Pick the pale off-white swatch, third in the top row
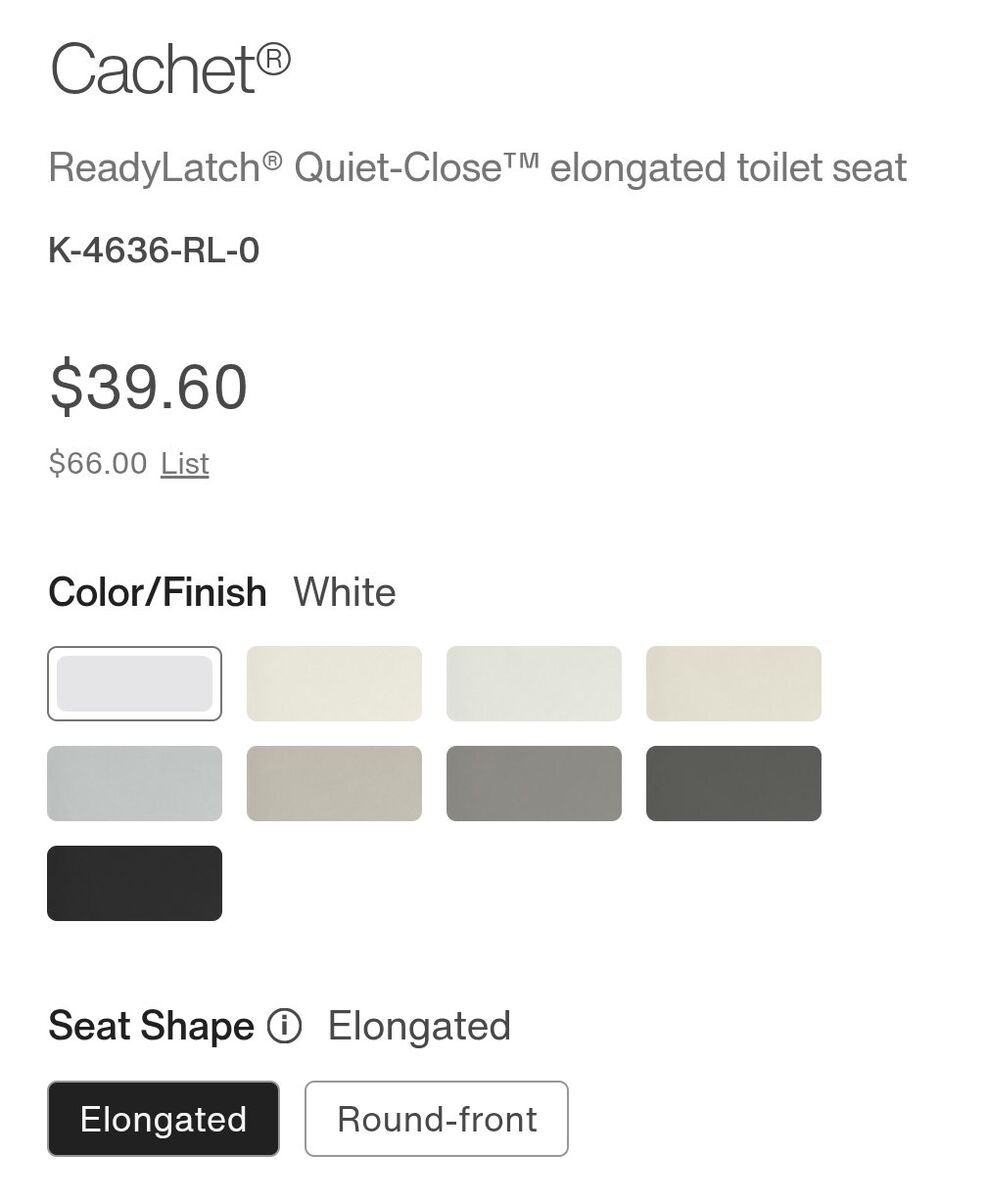The image size is (987, 1200). click(534, 684)
